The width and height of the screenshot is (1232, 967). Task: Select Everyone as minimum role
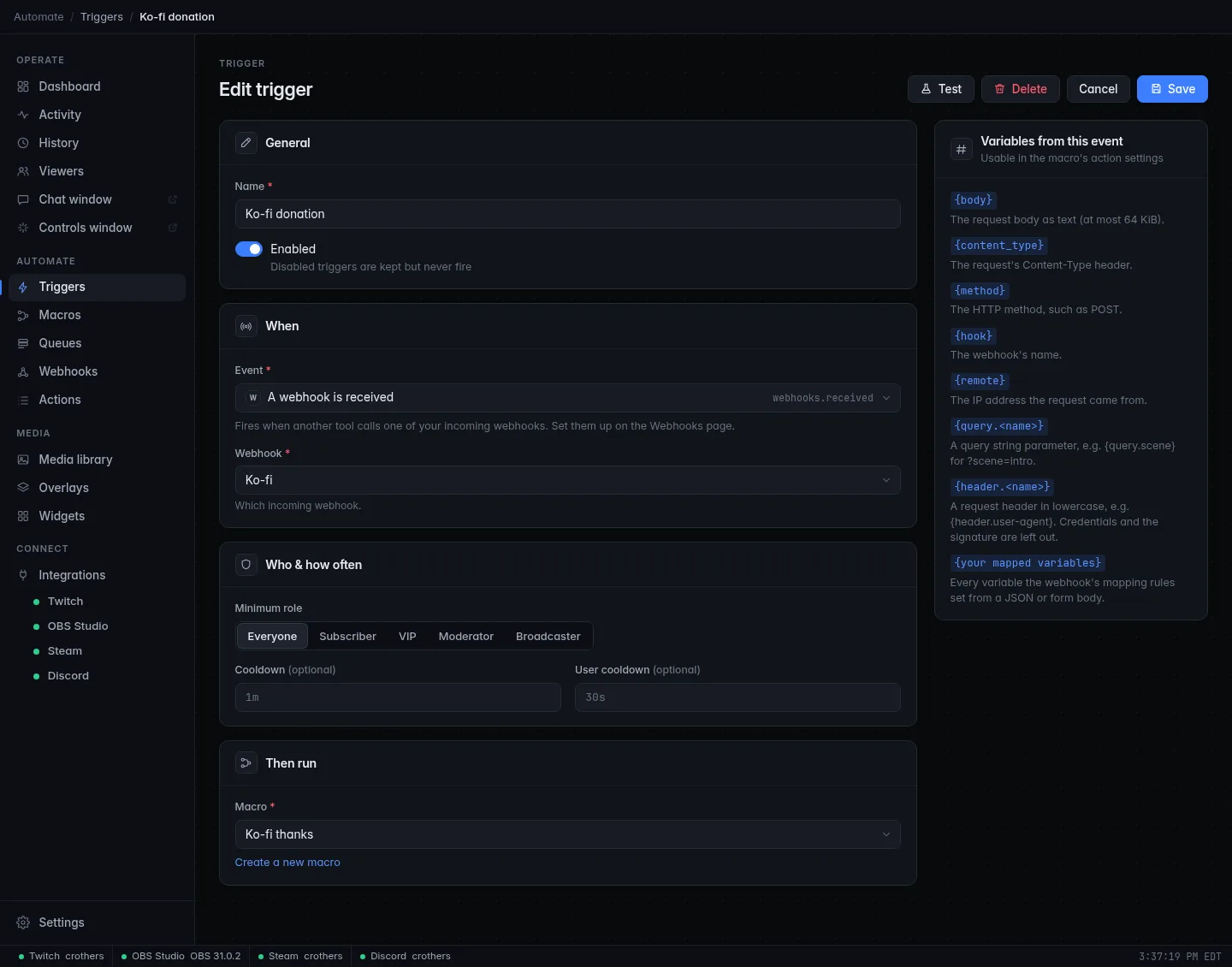tap(272, 636)
